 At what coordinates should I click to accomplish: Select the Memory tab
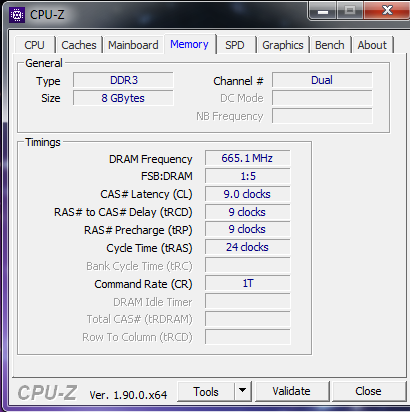(189, 44)
